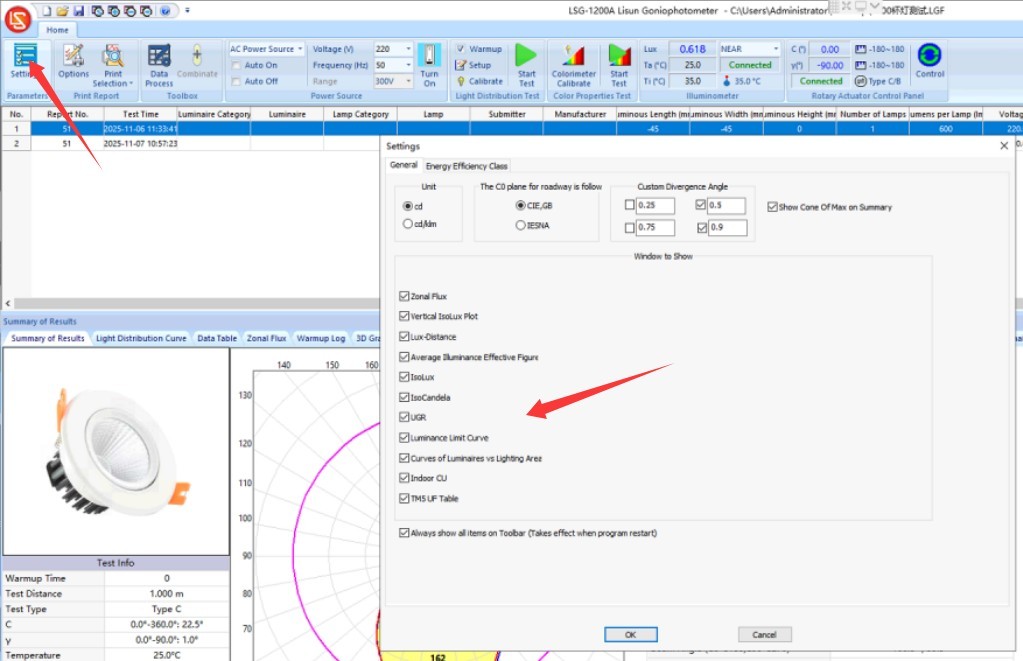The image size is (1023, 661).
Task: Toggle the Zonal Flux checkbox
Action: click(404, 296)
